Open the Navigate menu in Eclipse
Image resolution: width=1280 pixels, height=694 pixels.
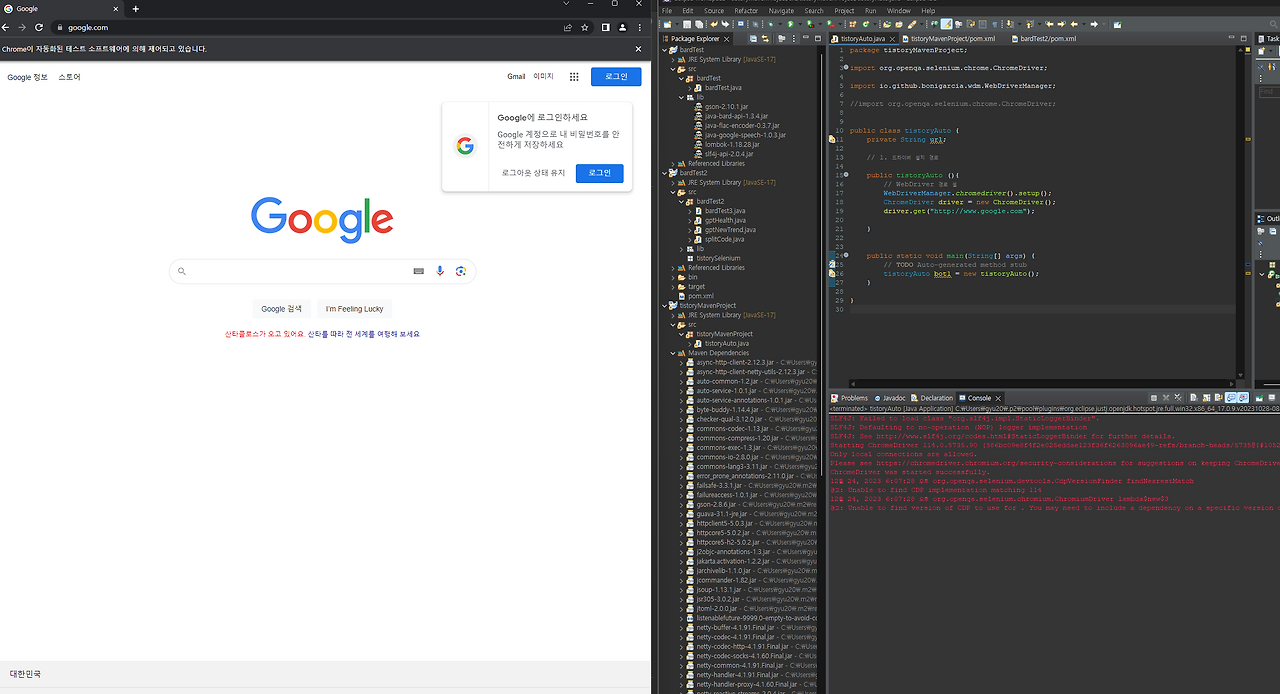[781, 10]
